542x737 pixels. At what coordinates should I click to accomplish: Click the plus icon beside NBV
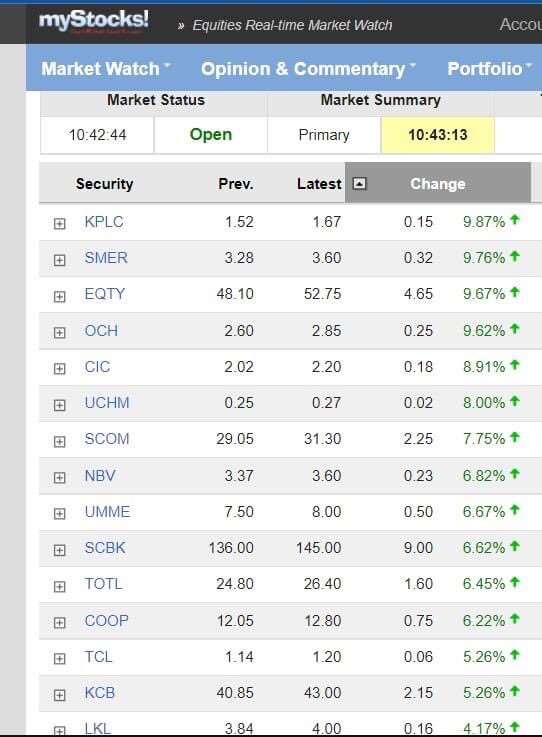coord(59,478)
